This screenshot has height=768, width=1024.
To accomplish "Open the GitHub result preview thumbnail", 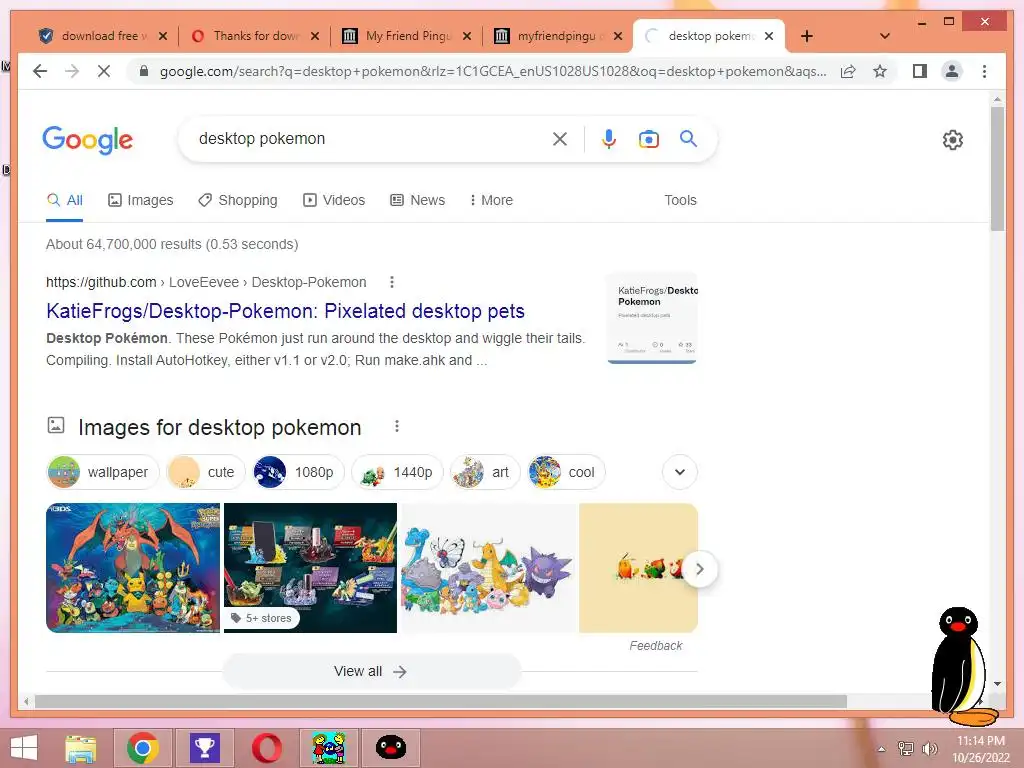I will point(652,318).
